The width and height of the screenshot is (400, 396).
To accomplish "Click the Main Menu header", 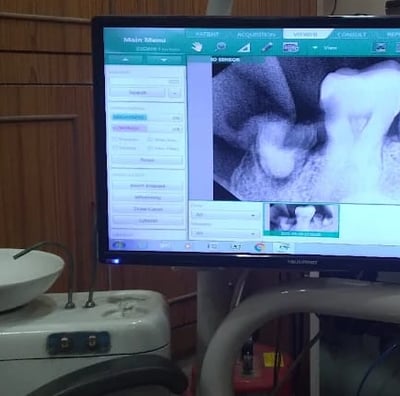I will coord(144,40).
